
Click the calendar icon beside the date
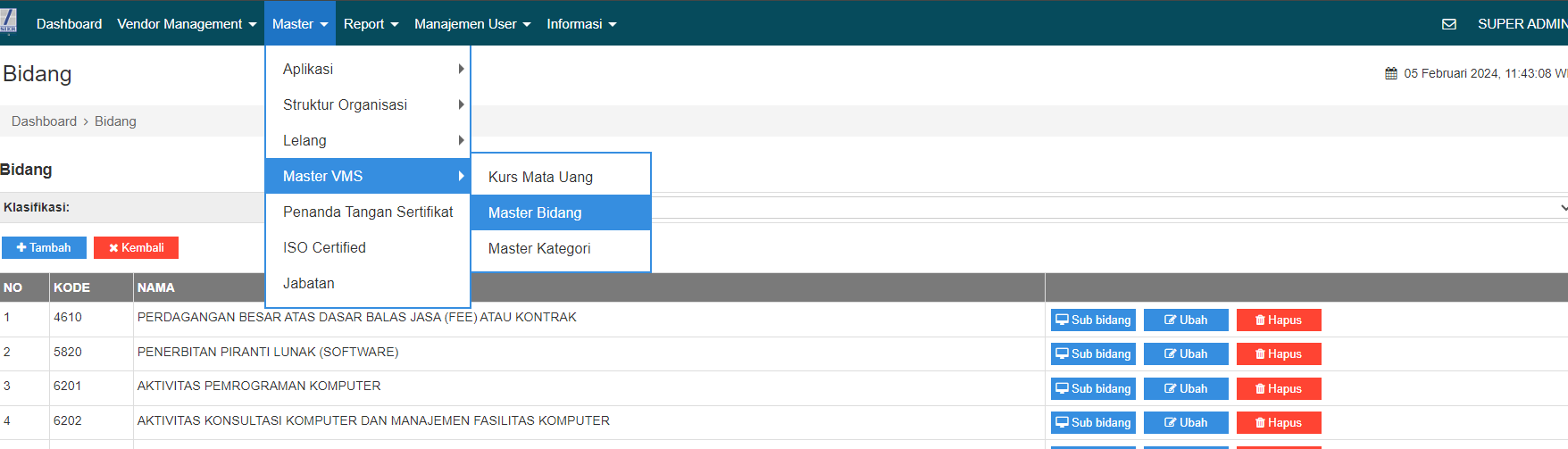click(x=1390, y=73)
